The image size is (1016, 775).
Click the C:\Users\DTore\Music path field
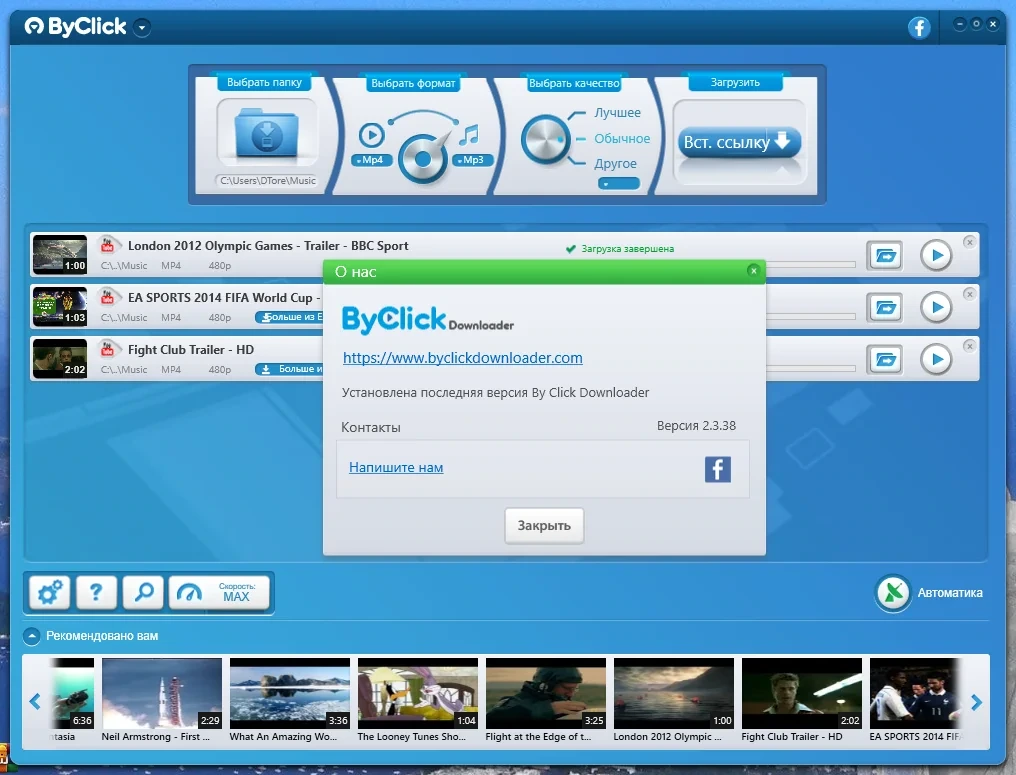268,181
